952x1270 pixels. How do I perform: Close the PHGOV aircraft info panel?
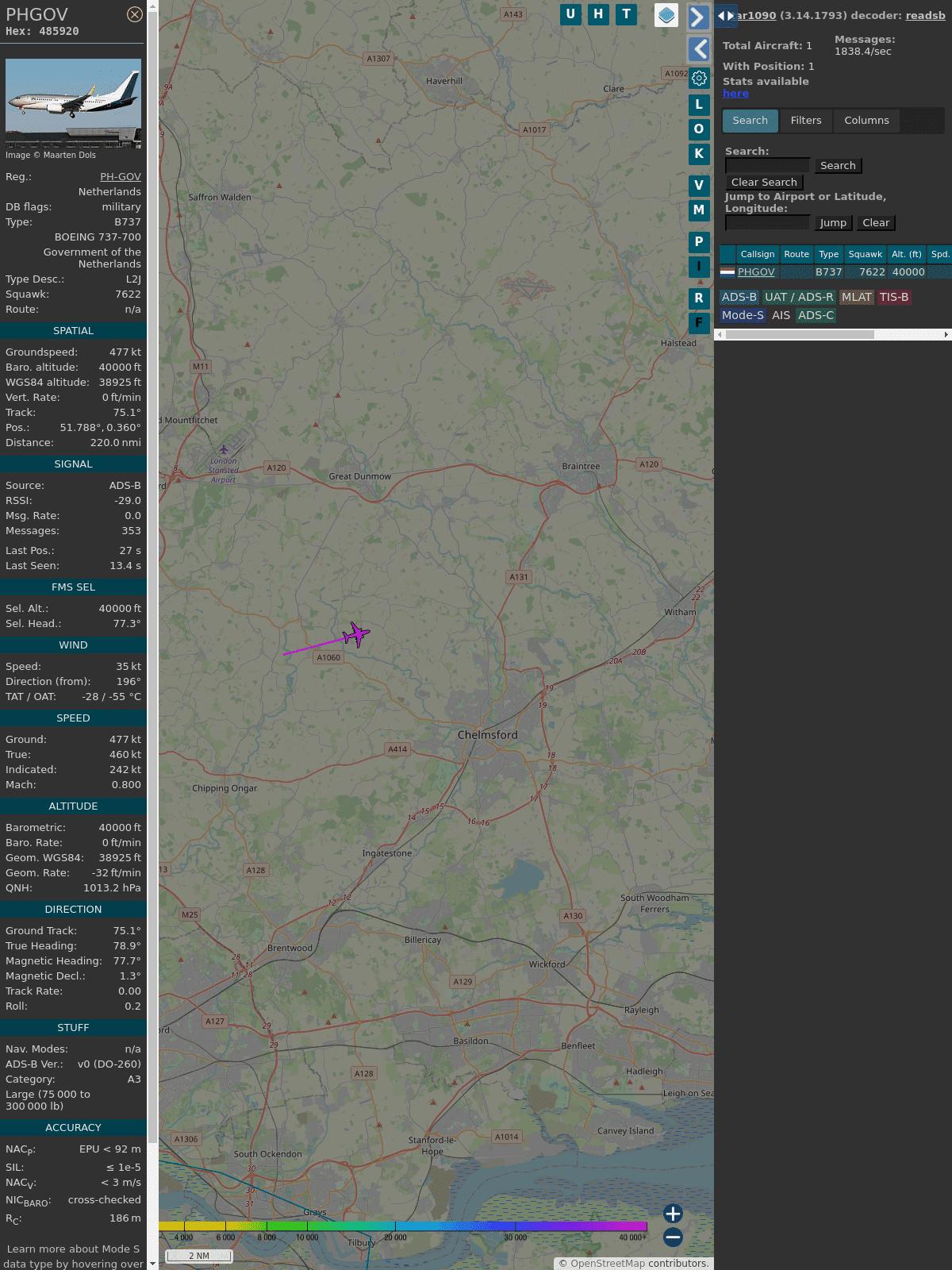pyautogui.click(x=135, y=14)
